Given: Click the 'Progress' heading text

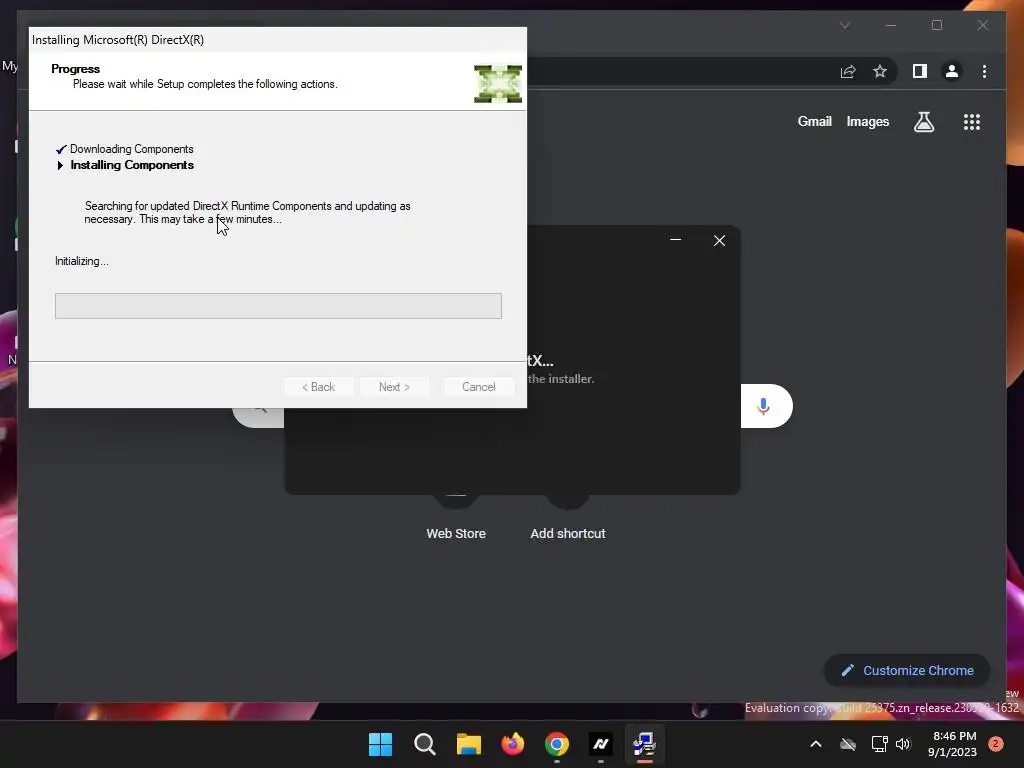Looking at the screenshot, I should click(75, 69).
